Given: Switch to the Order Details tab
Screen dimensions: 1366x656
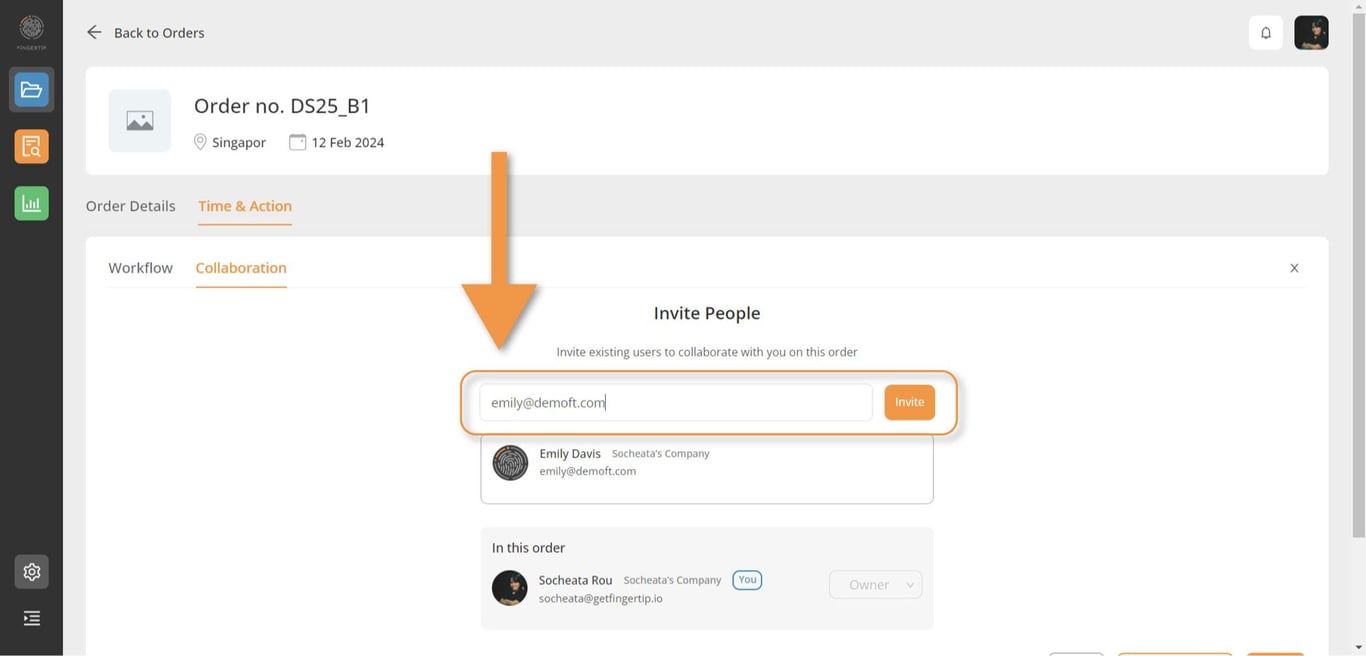Looking at the screenshot, I should pos(130,206).
